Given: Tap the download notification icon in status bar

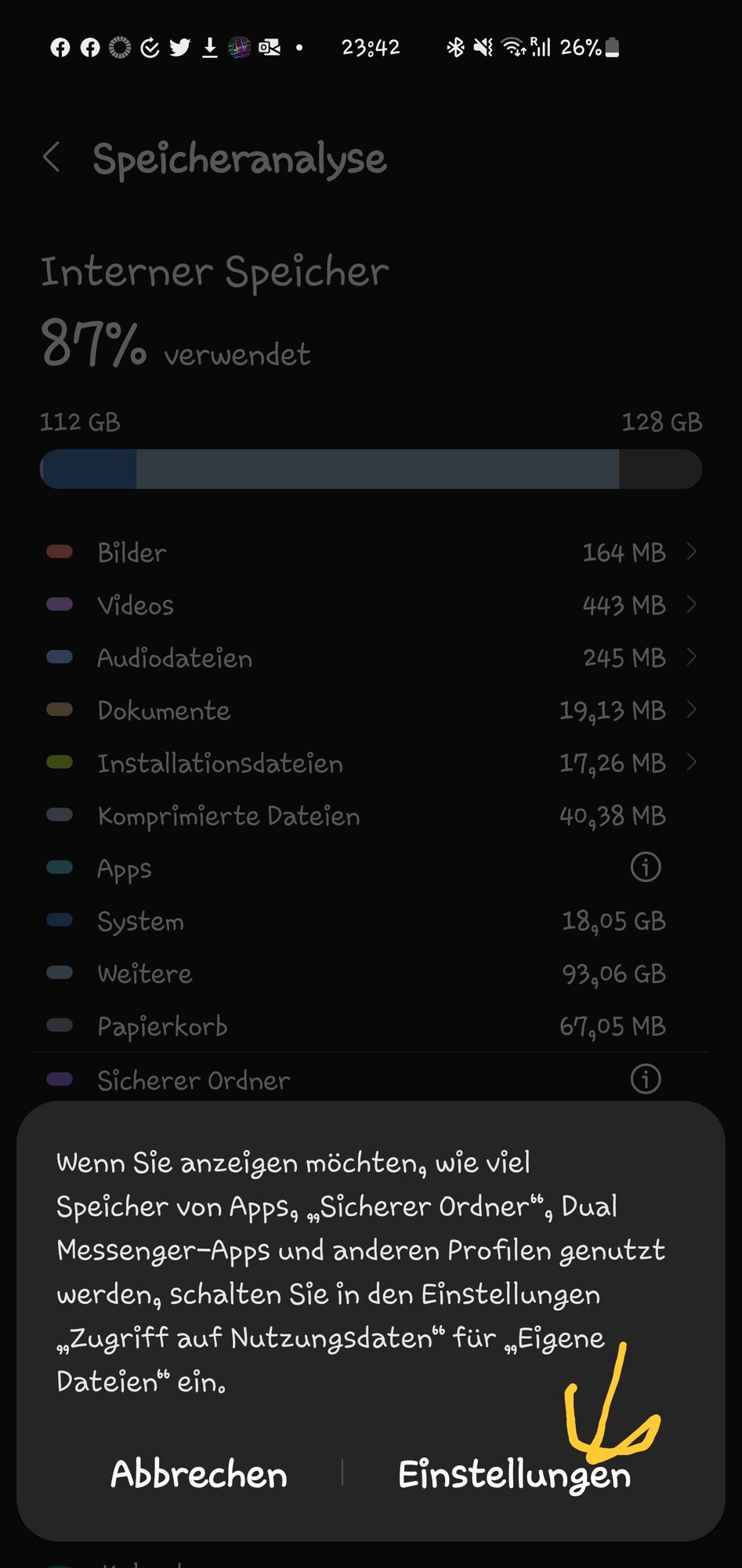Looking at the screenshot, I should (x=209, y=48).
